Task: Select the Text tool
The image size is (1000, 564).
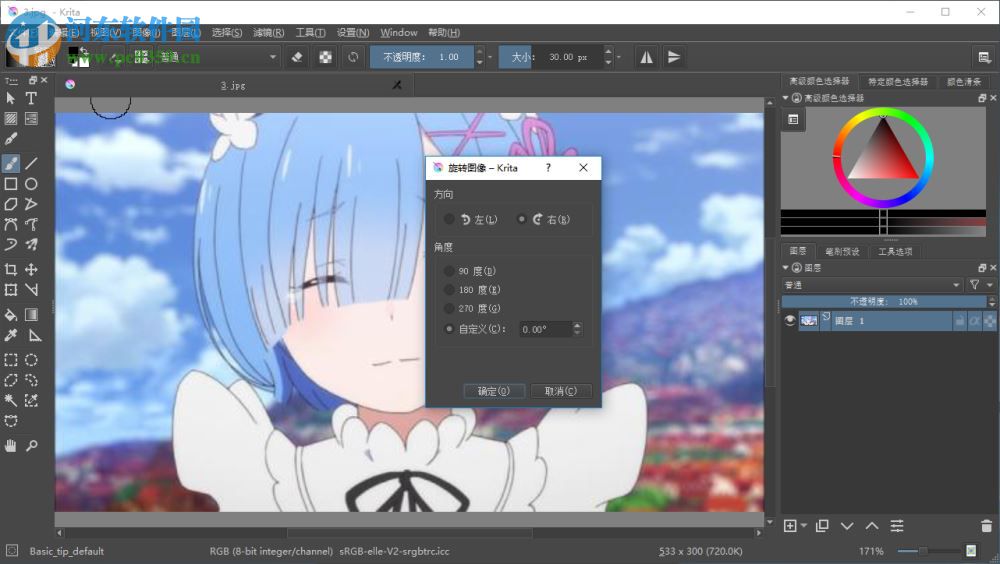Action: (31, 98)
